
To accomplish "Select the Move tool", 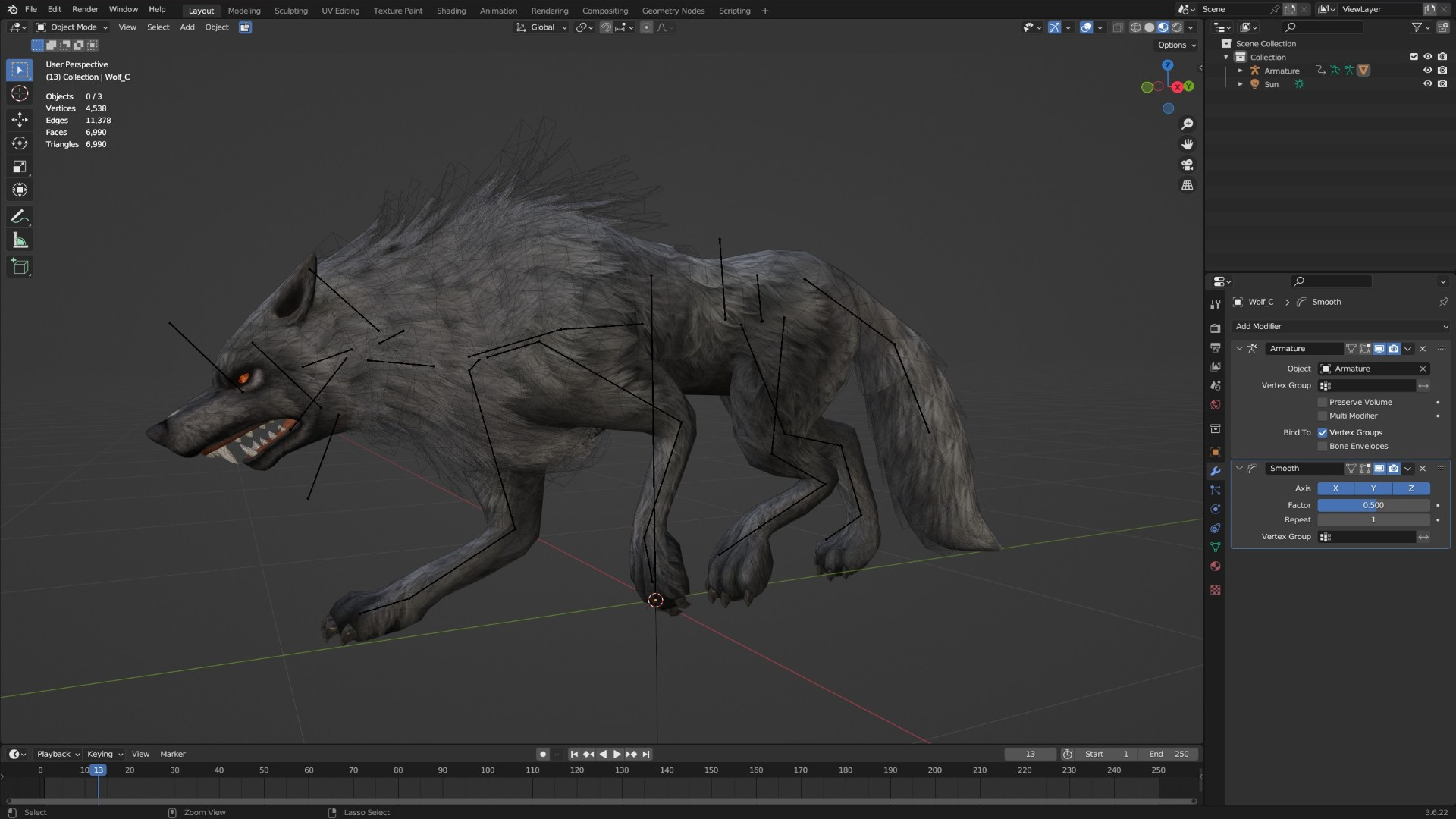I will pyautogui.click(x=20, y=120).
